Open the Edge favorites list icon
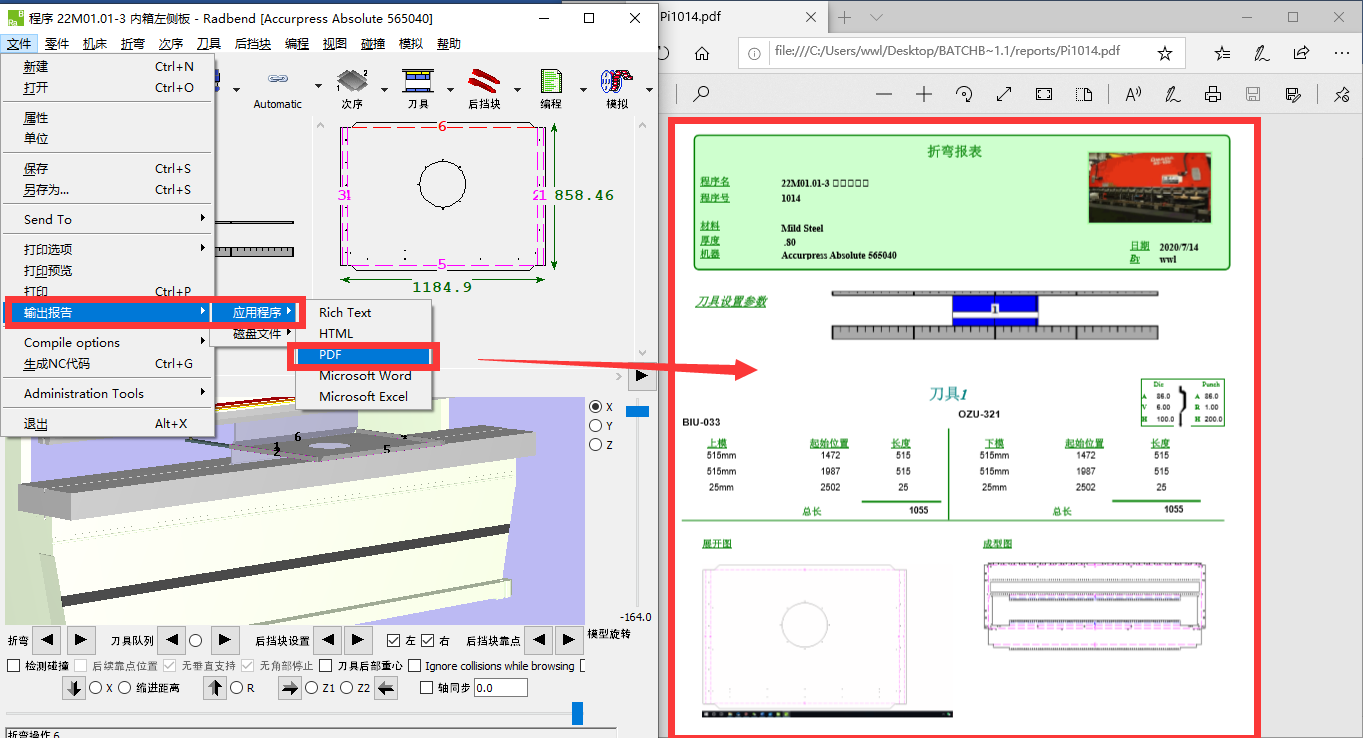The height and width of the screenshot is (738, 1363). pos(1223,53)
